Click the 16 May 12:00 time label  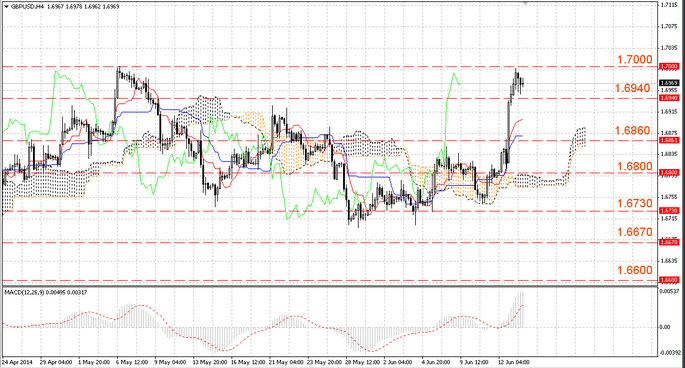[x=248, y=362]
